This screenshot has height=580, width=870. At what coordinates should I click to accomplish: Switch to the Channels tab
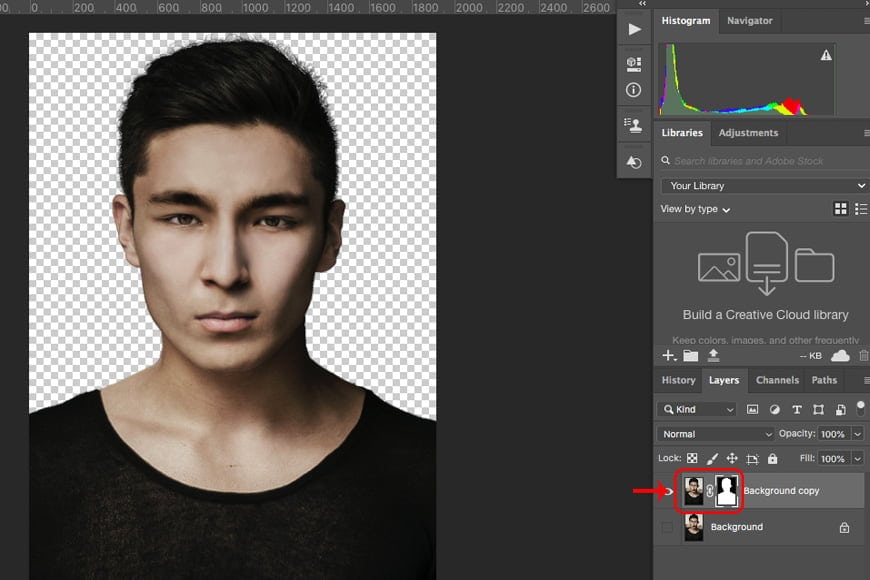[x=777, y=380]
